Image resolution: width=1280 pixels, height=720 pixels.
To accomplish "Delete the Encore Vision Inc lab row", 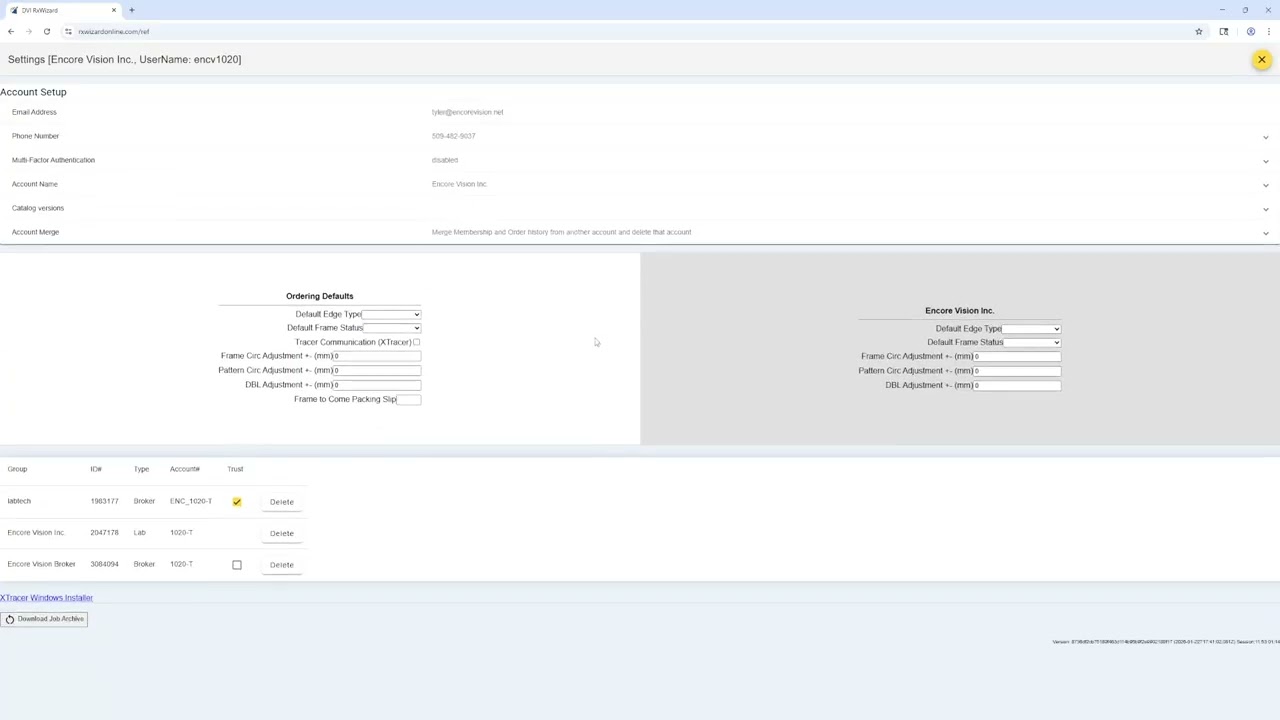I will coord(282,533).
